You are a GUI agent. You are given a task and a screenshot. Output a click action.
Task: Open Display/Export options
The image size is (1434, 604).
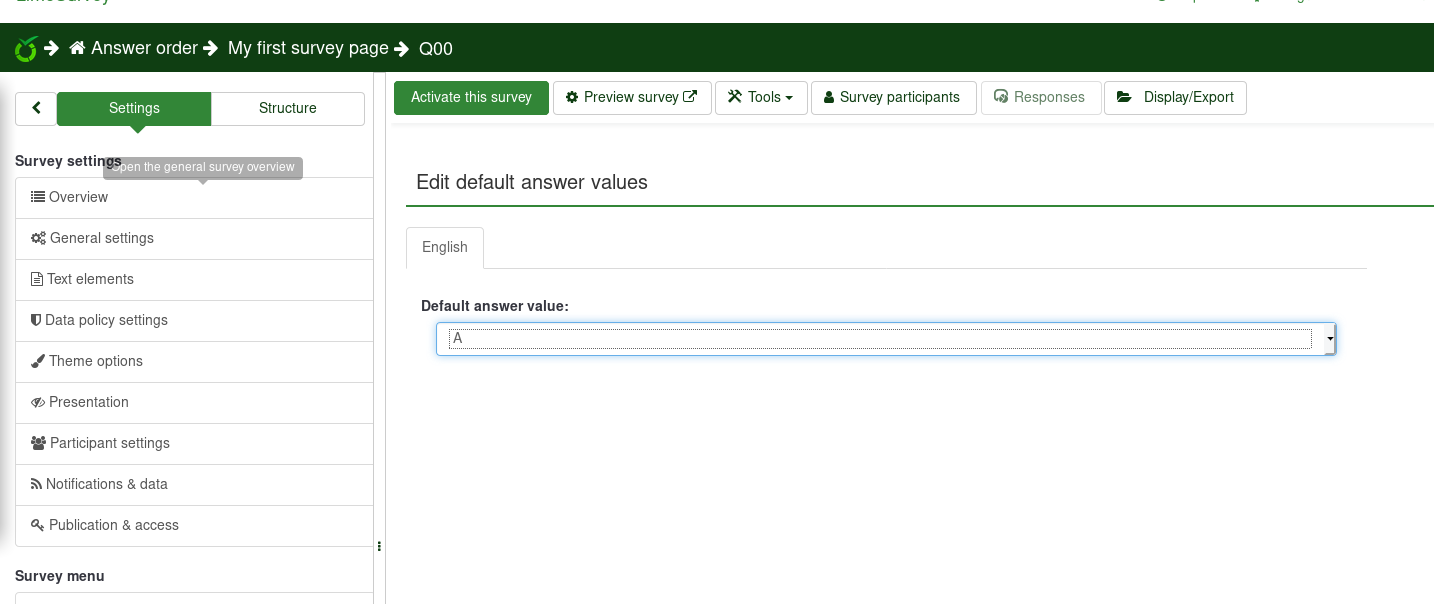tap(1175, 98)
